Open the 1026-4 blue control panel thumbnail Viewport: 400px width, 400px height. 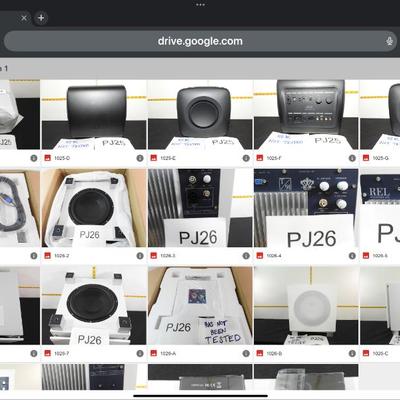point(306,208)
